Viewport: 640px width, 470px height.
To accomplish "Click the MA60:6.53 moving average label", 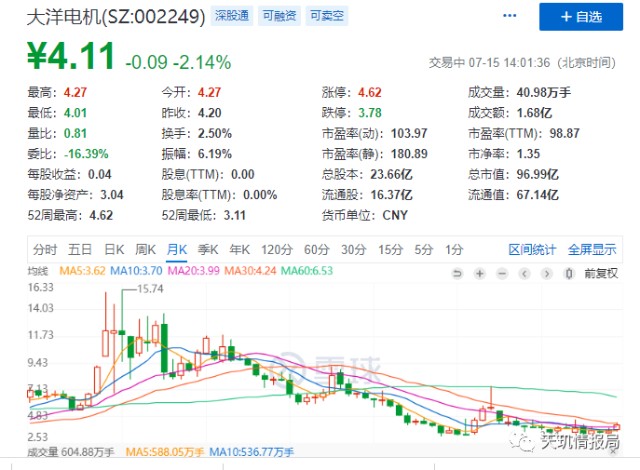I will pyautogui.click(x=307, y=271).
